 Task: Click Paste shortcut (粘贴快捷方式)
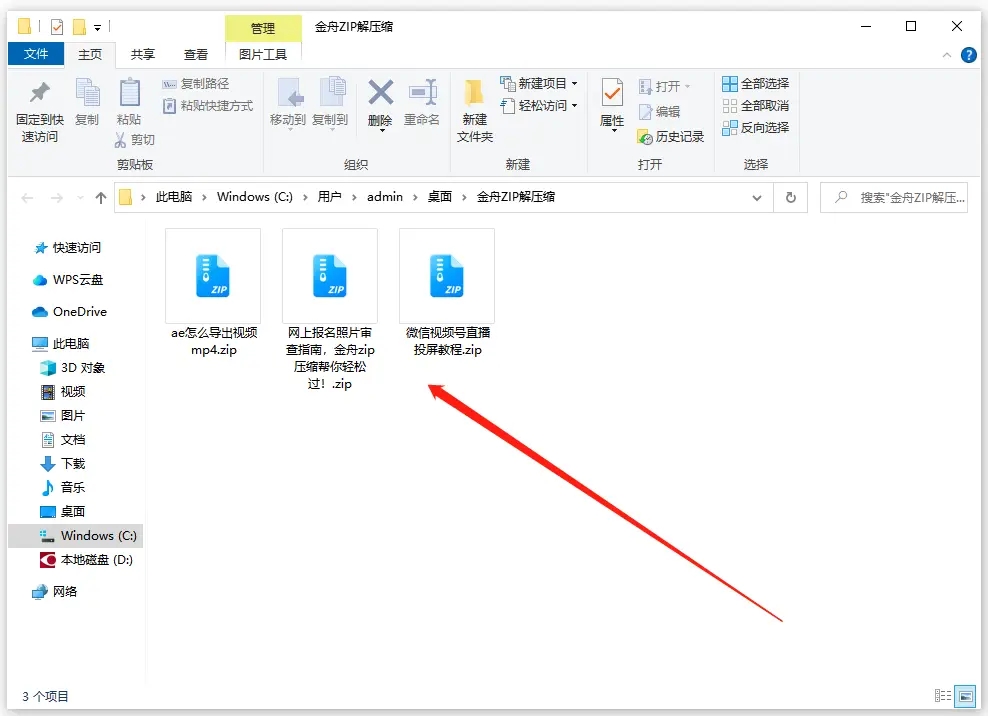click(x=208, y=106)
